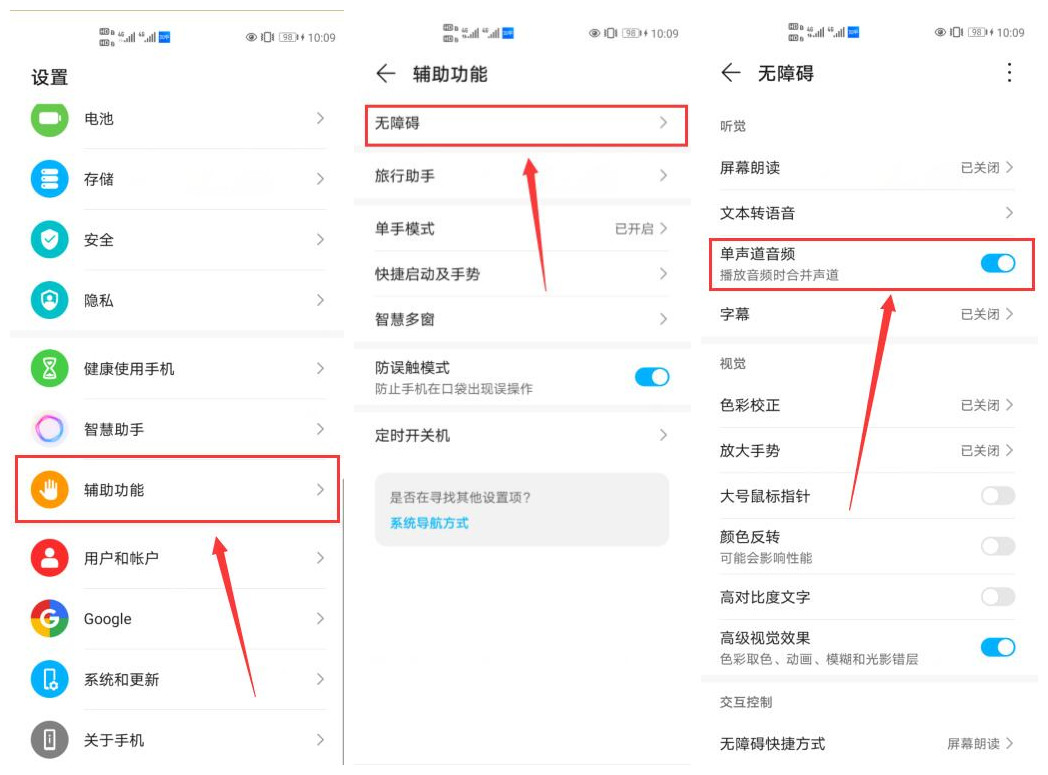1048x775 pixels.
Task: Click the Storage (存储) icon
Action: pos(48,180)
